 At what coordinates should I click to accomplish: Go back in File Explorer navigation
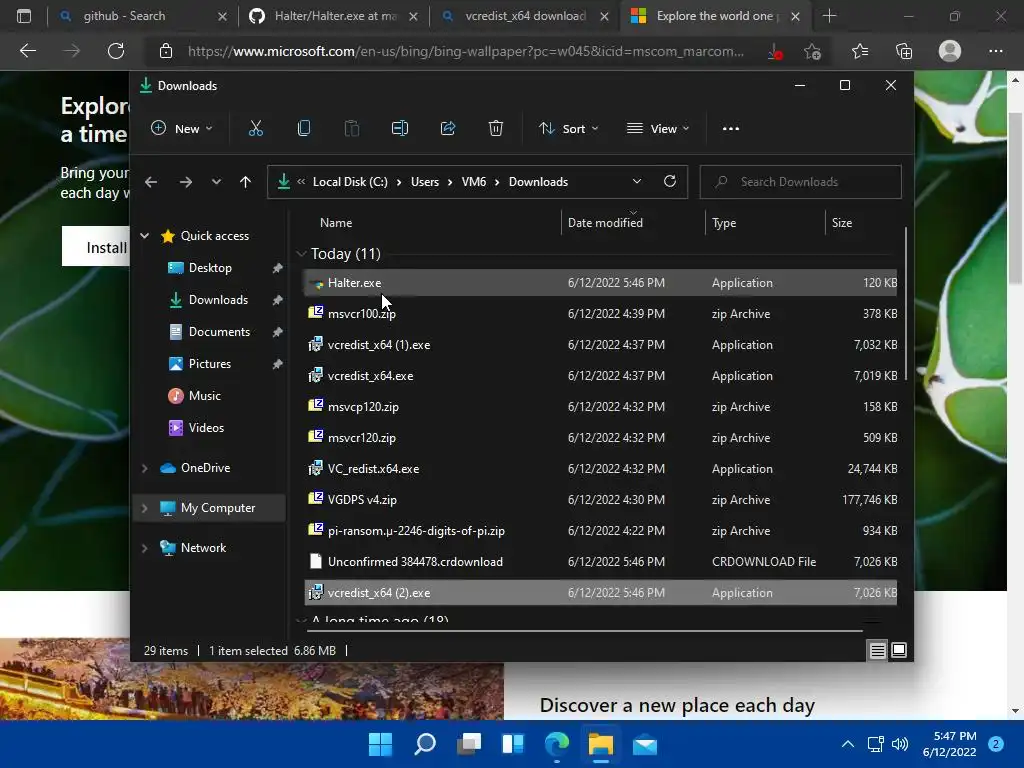coord(151,182)
